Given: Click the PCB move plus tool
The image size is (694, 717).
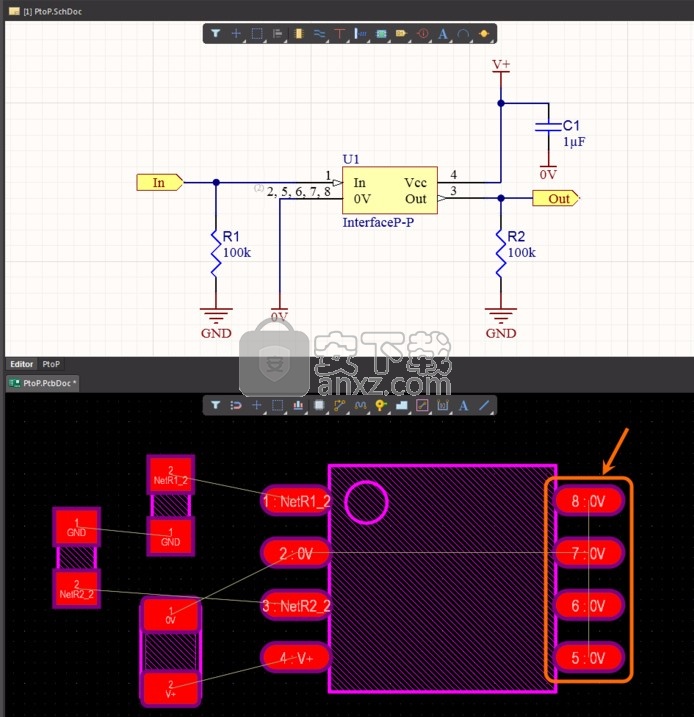Looking at the screenshot, I should (257, 405).
